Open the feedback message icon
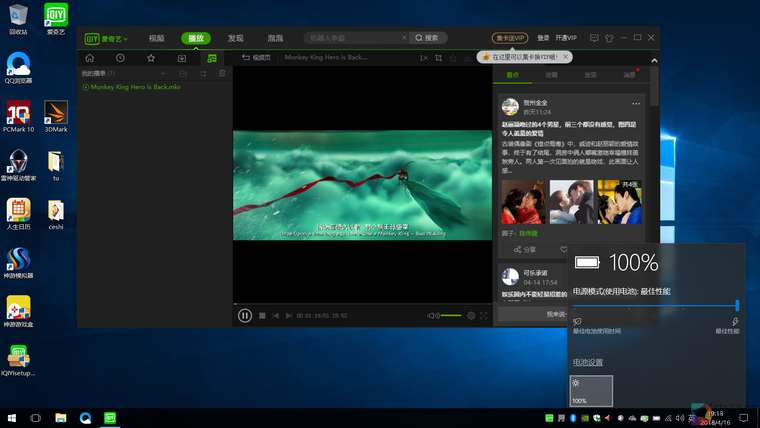This screenshot has width=760, height=428. (x=594, y=38)
